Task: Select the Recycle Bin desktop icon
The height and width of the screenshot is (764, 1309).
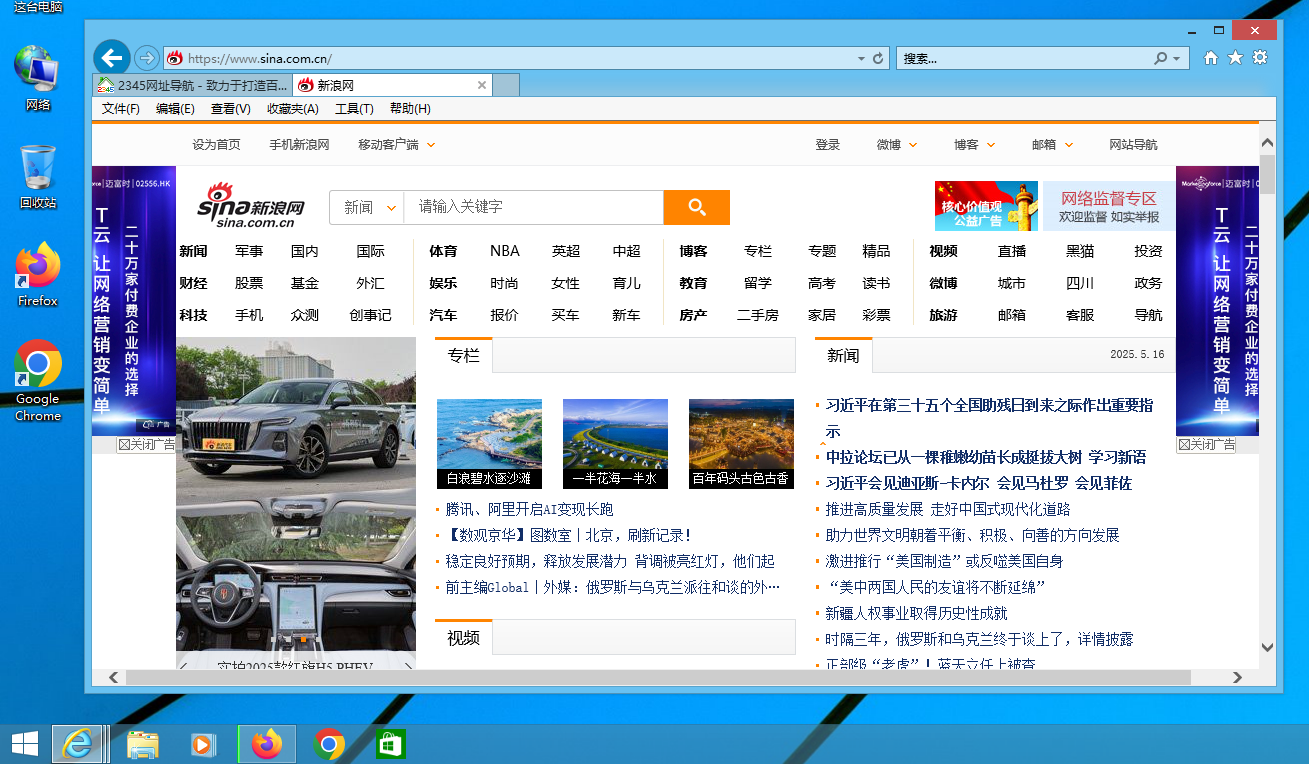Action: tap(38, 176)
